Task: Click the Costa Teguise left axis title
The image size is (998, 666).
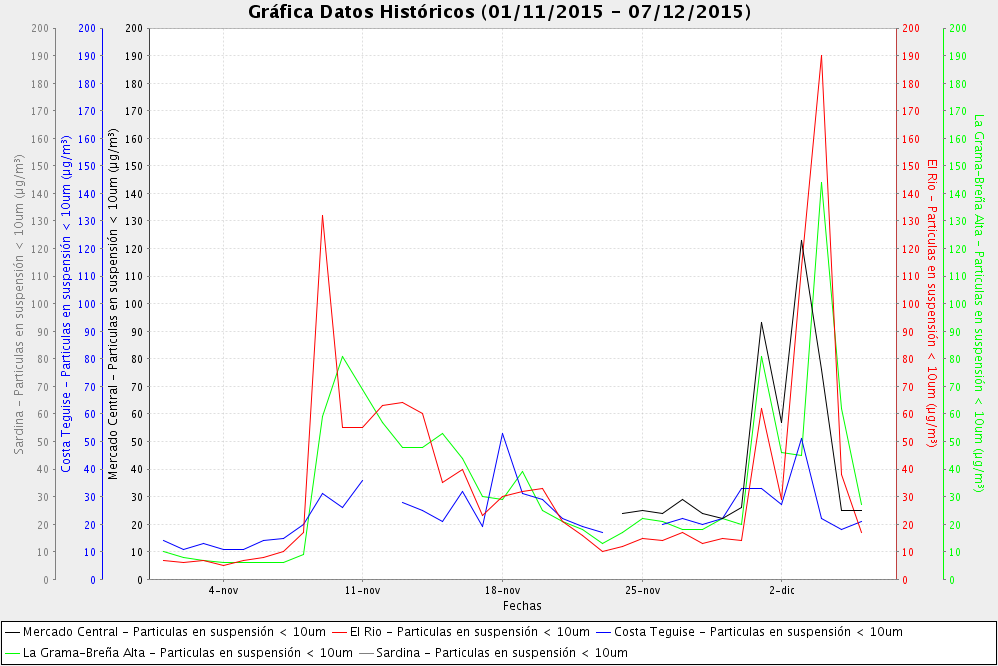Action: point(66,303)
